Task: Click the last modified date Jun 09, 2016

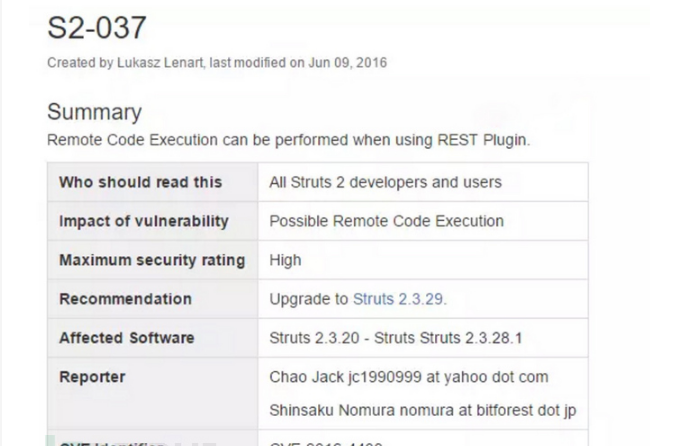Action: (347, 63)
